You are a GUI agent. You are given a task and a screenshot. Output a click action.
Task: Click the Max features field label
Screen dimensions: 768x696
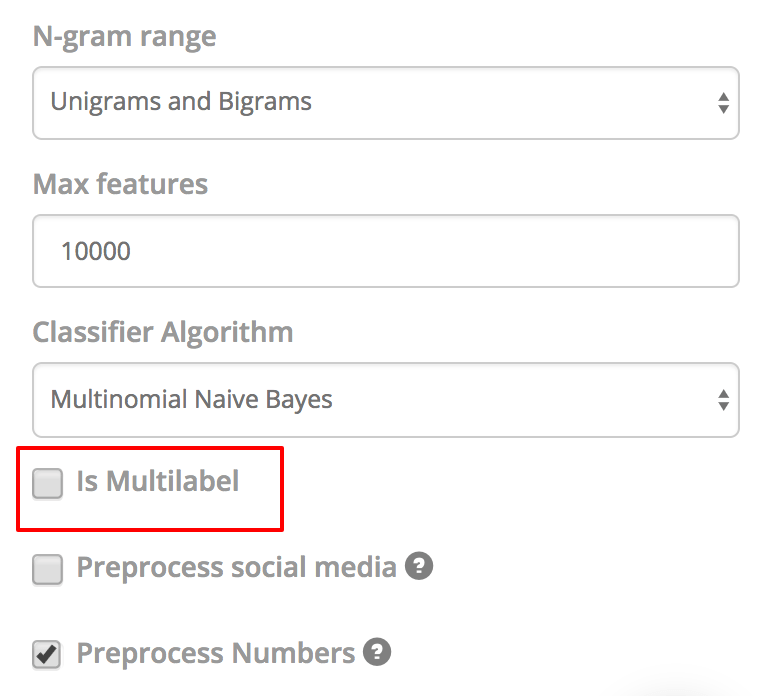[x=120, y=185]
